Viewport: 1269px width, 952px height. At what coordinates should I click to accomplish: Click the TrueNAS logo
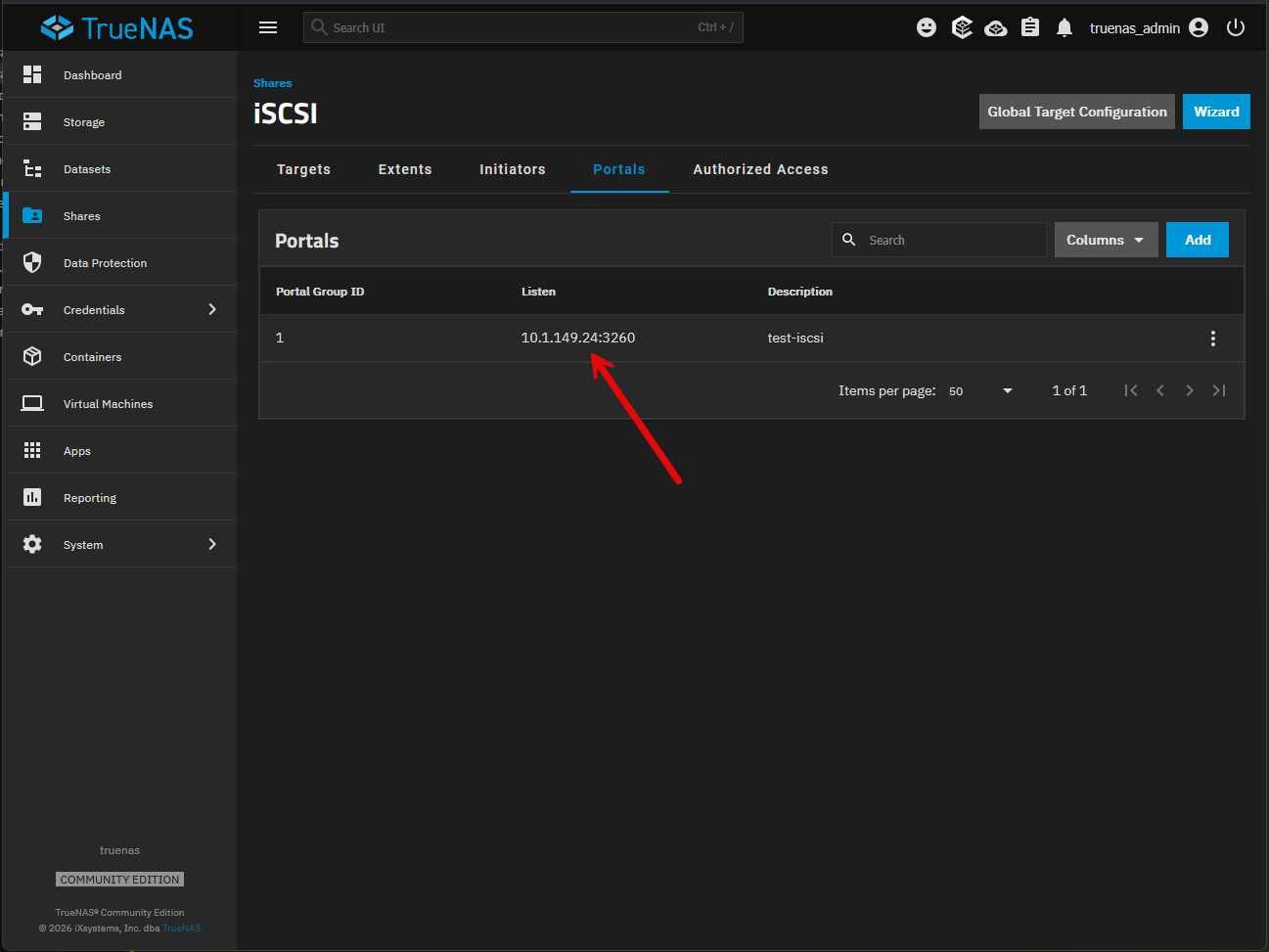point(116,27)
